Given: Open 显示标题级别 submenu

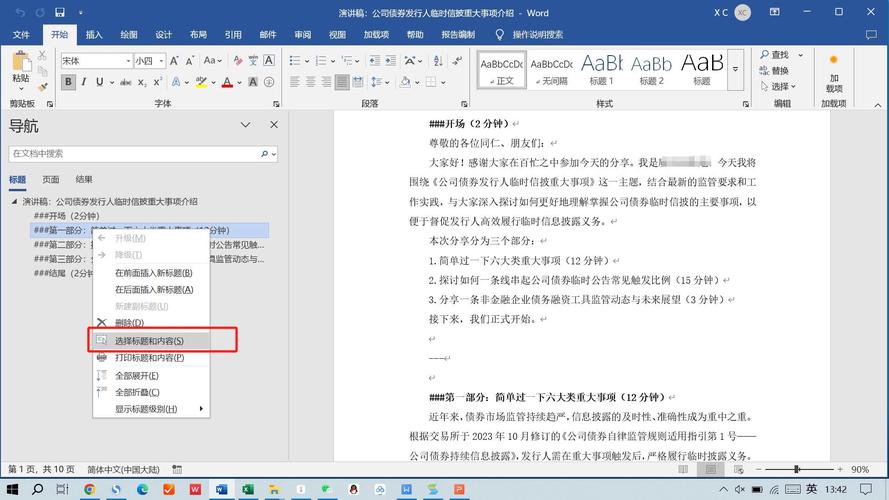Looking at the screenshot, I should click(x=151, y=409).
